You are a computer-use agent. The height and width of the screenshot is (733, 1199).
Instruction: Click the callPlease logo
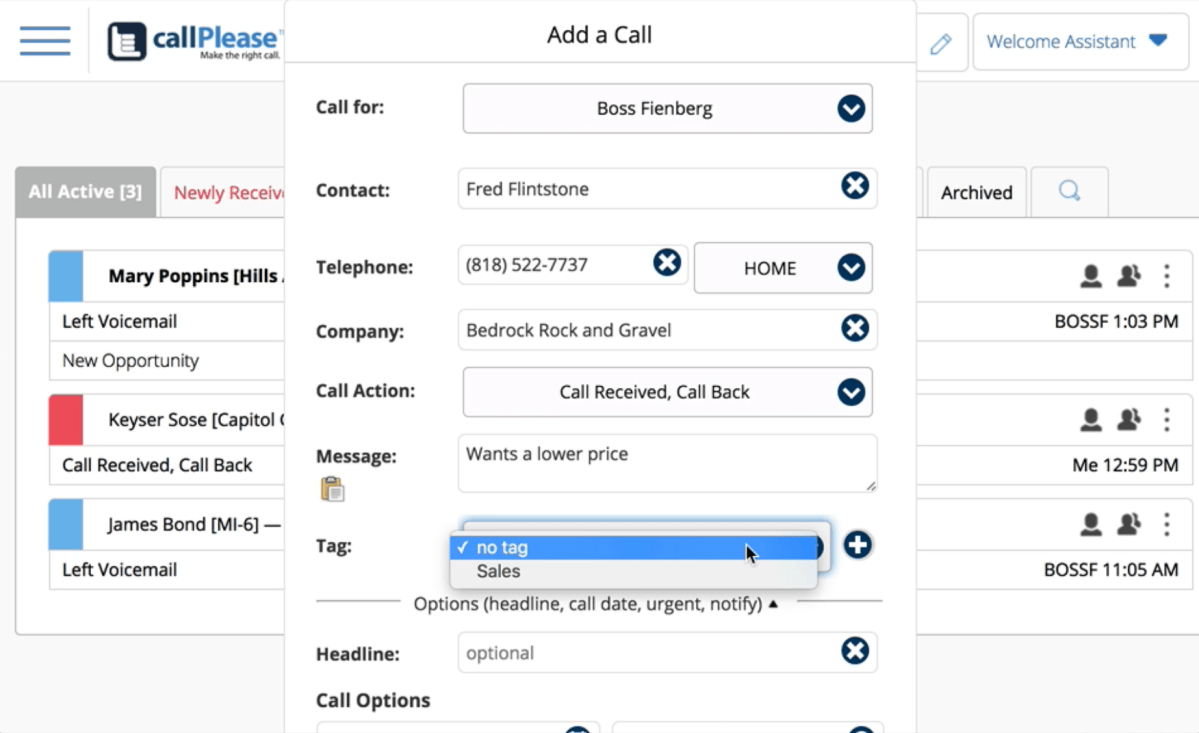click(193, 40)
